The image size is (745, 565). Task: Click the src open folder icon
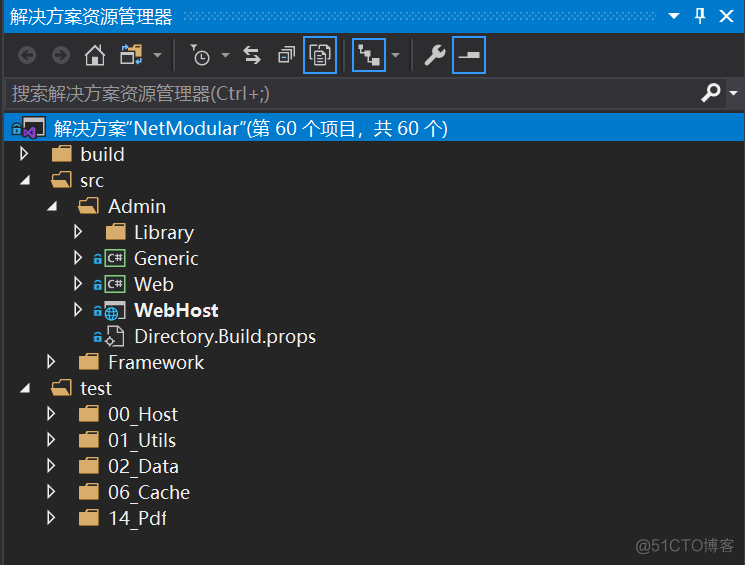62,180
